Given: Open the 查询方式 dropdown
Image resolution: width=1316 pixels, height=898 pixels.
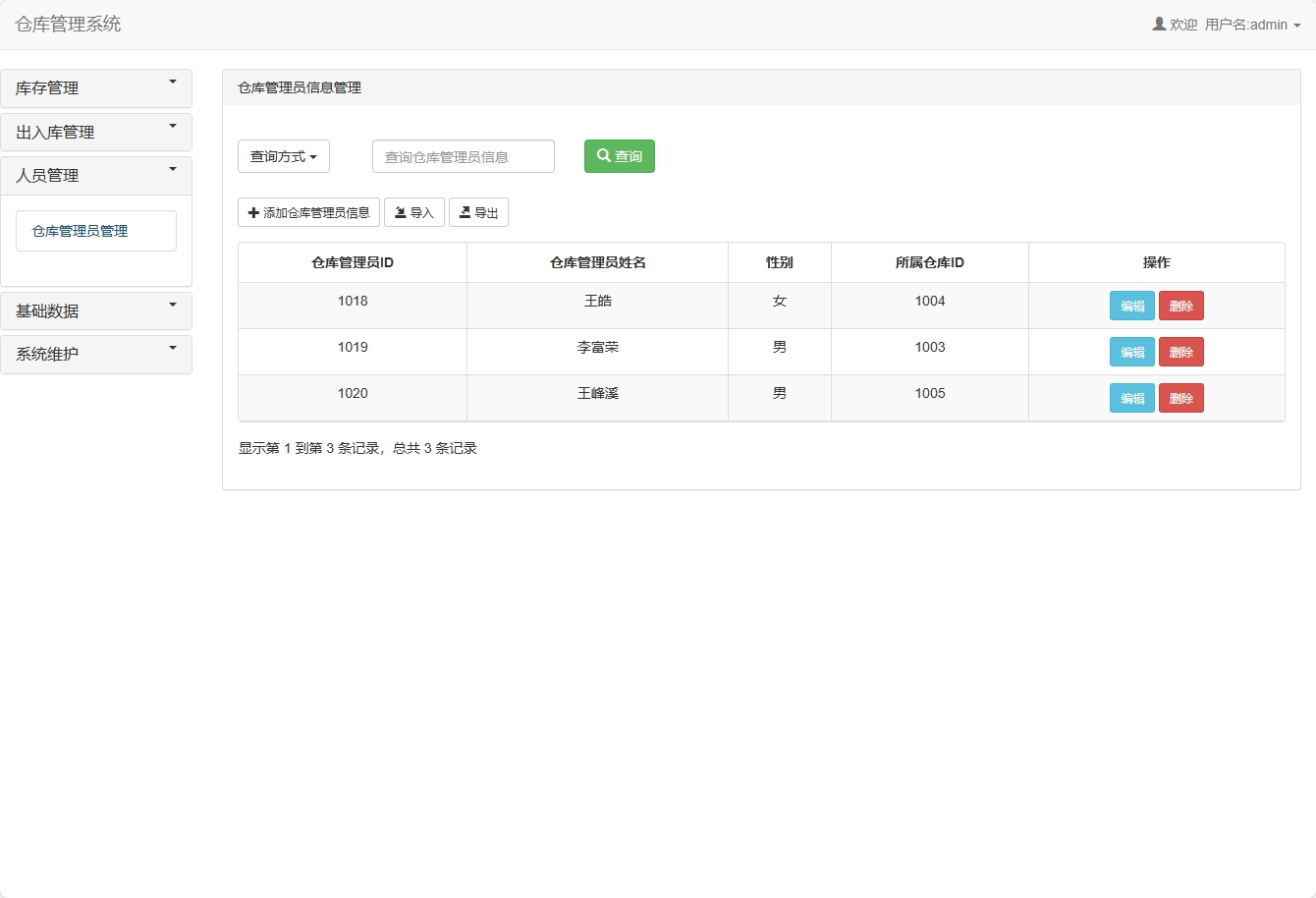Looking at the screenshot, I should [284, 155].
